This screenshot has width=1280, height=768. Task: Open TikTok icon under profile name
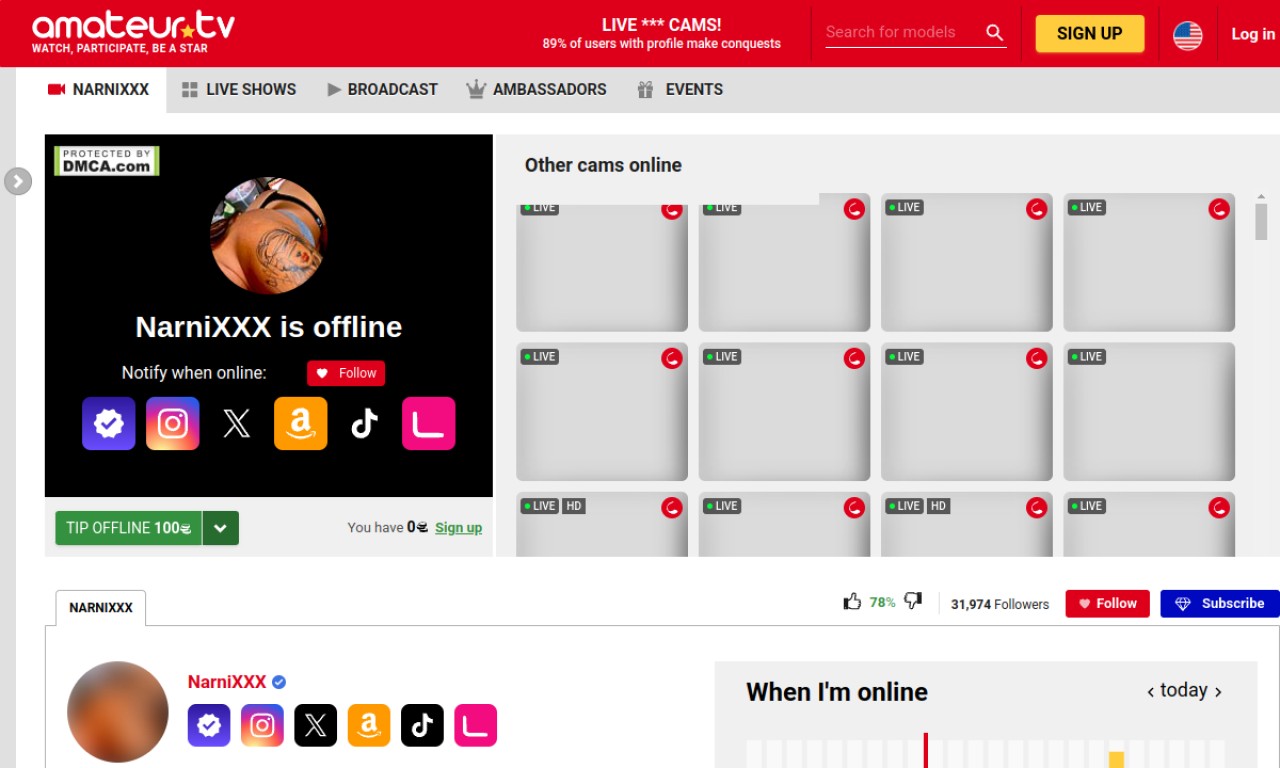click(x=422, y=725)
